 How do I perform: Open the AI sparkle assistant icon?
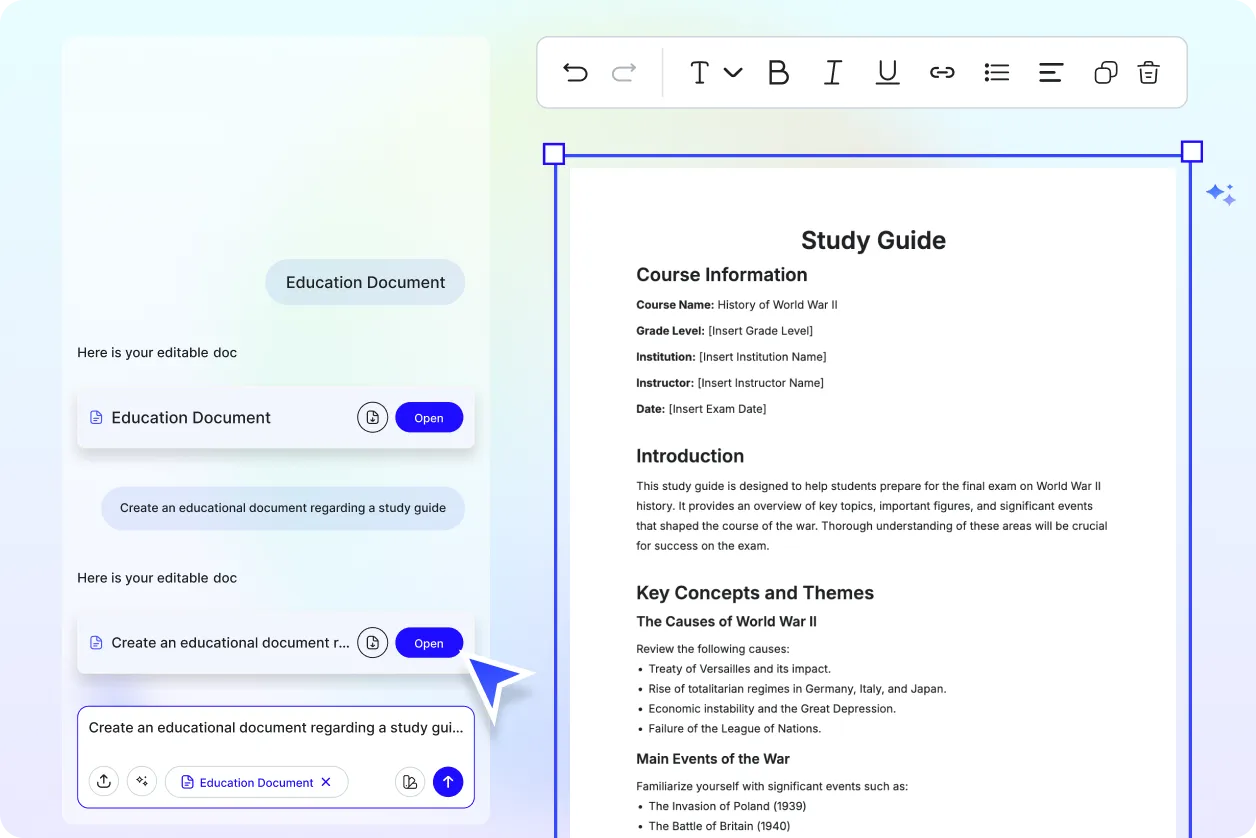coord(1220,194)
